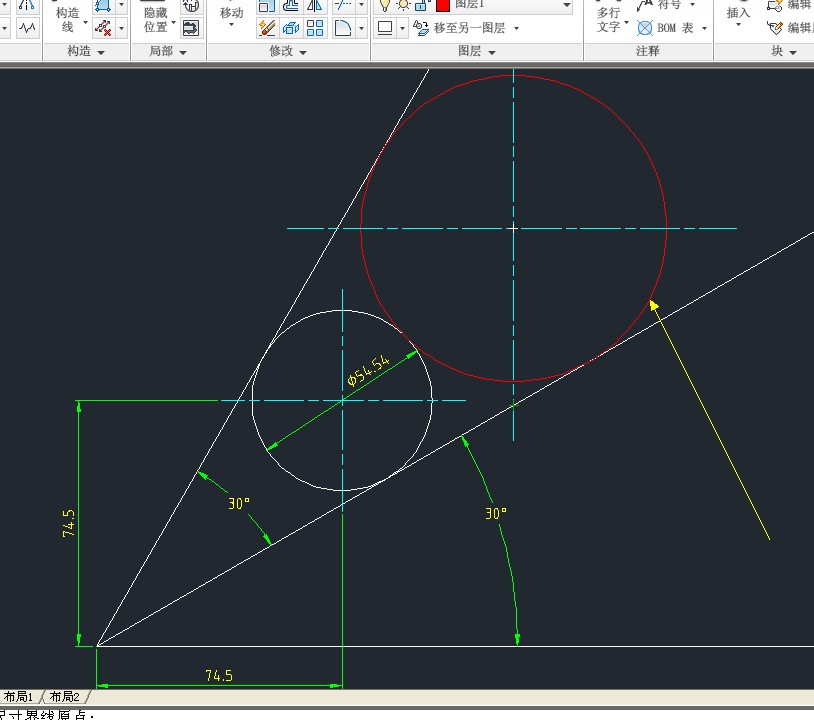The height and width of the screenshot is (720, 814).
Task: Click the symbol leader text icon
Action: (645, 5)
